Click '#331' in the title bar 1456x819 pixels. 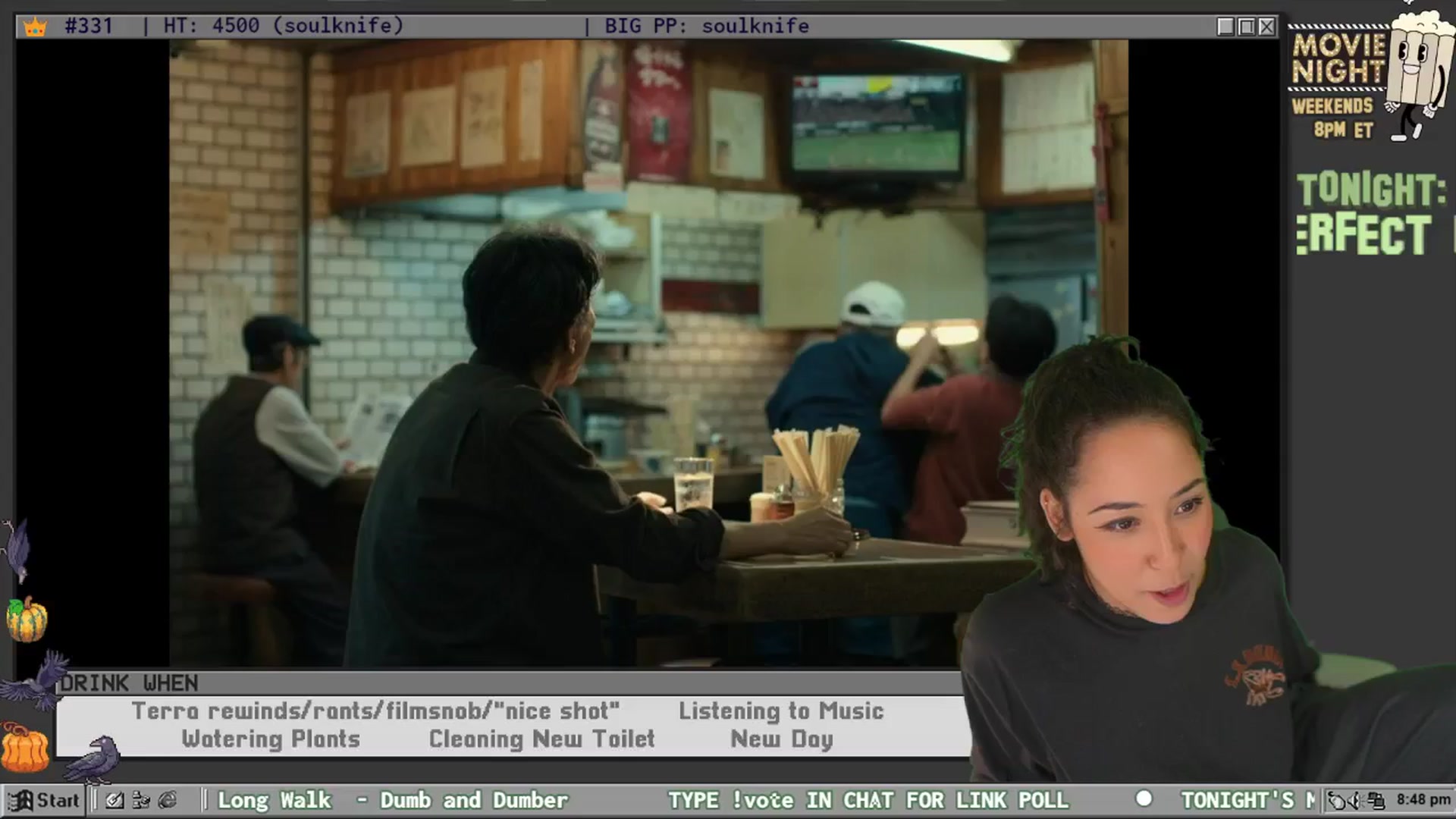[x=89, y=26]
